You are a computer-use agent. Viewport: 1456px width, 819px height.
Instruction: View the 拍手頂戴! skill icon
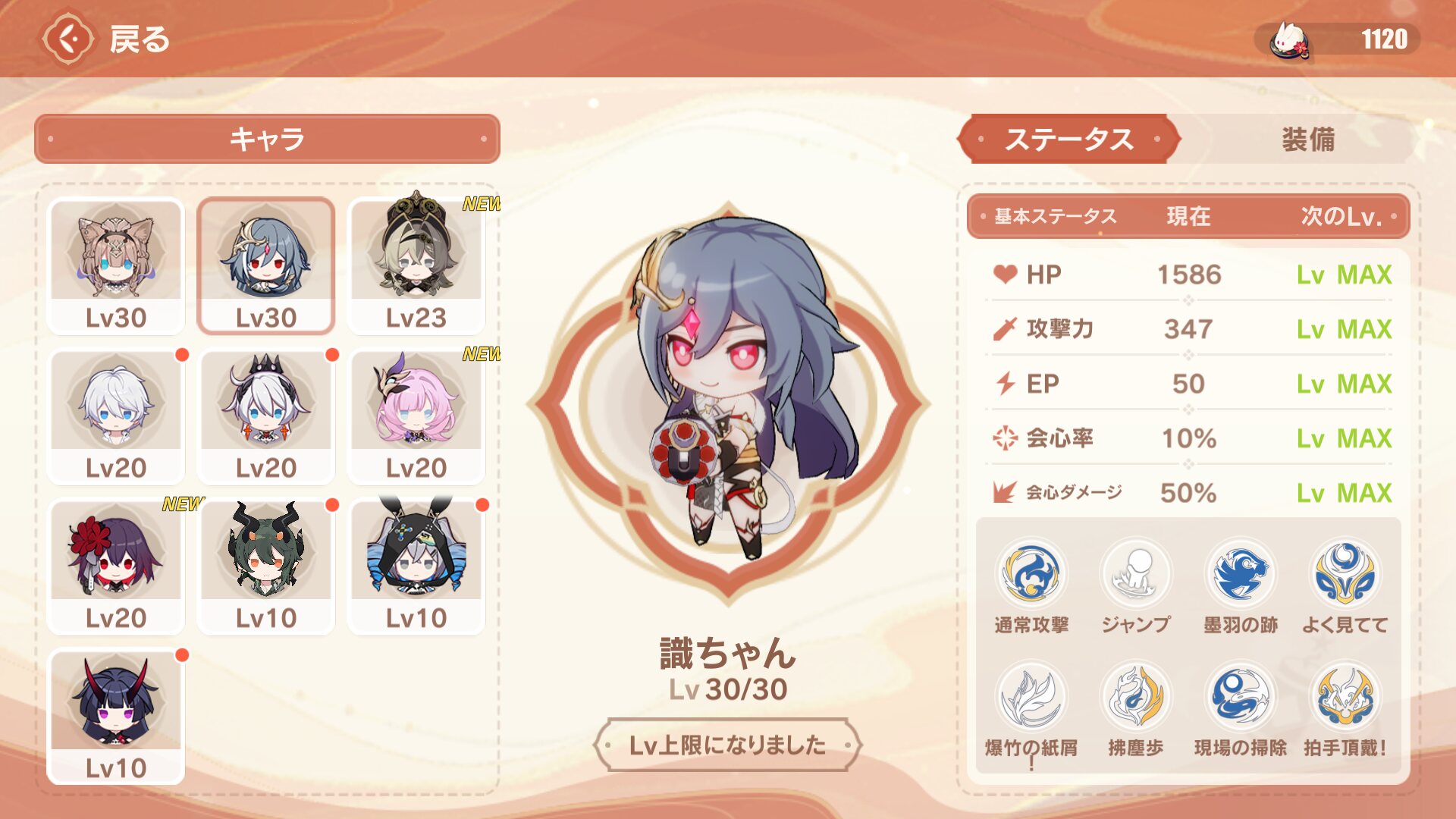click(1345, 696)
